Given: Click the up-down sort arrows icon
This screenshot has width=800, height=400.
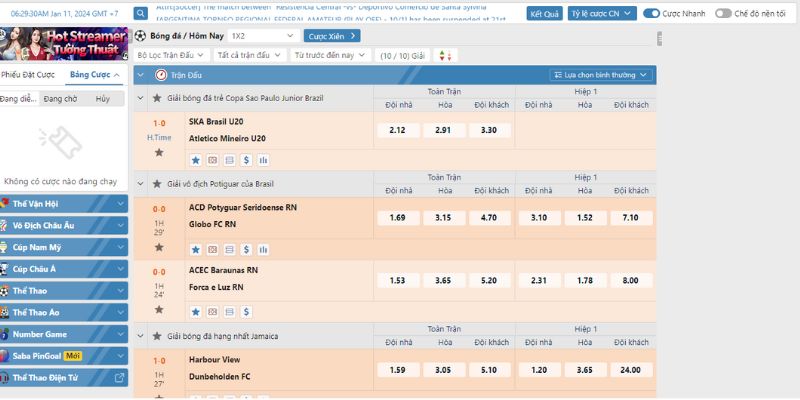Looking at the screenshot, I should (445, 55).
